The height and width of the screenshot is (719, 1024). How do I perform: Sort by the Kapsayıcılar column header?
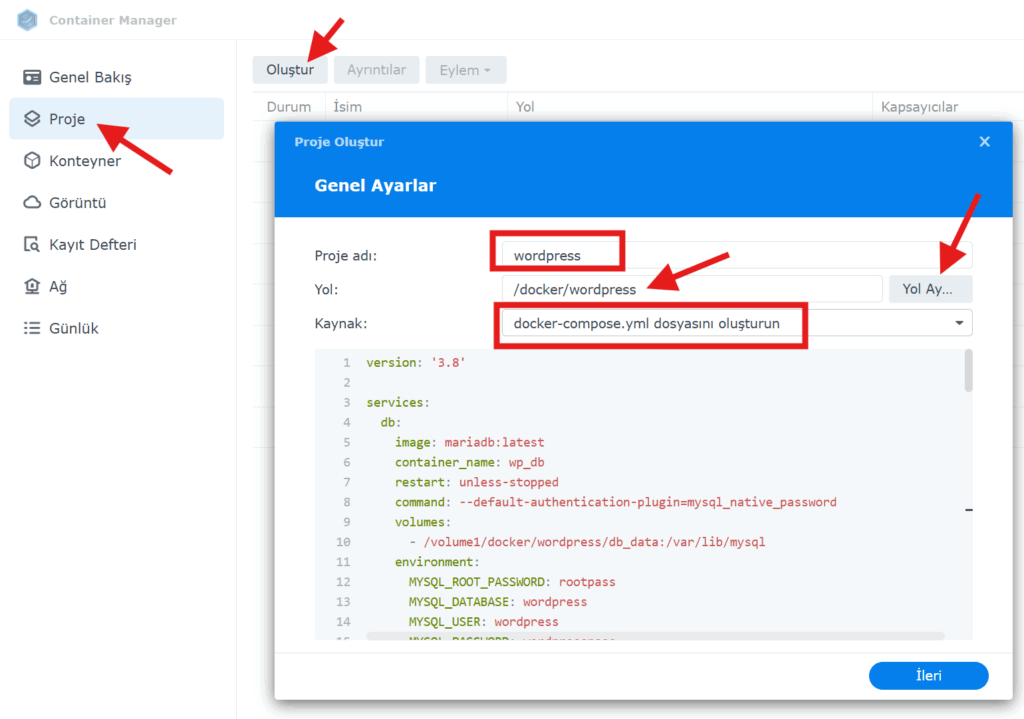coord(919,107)
